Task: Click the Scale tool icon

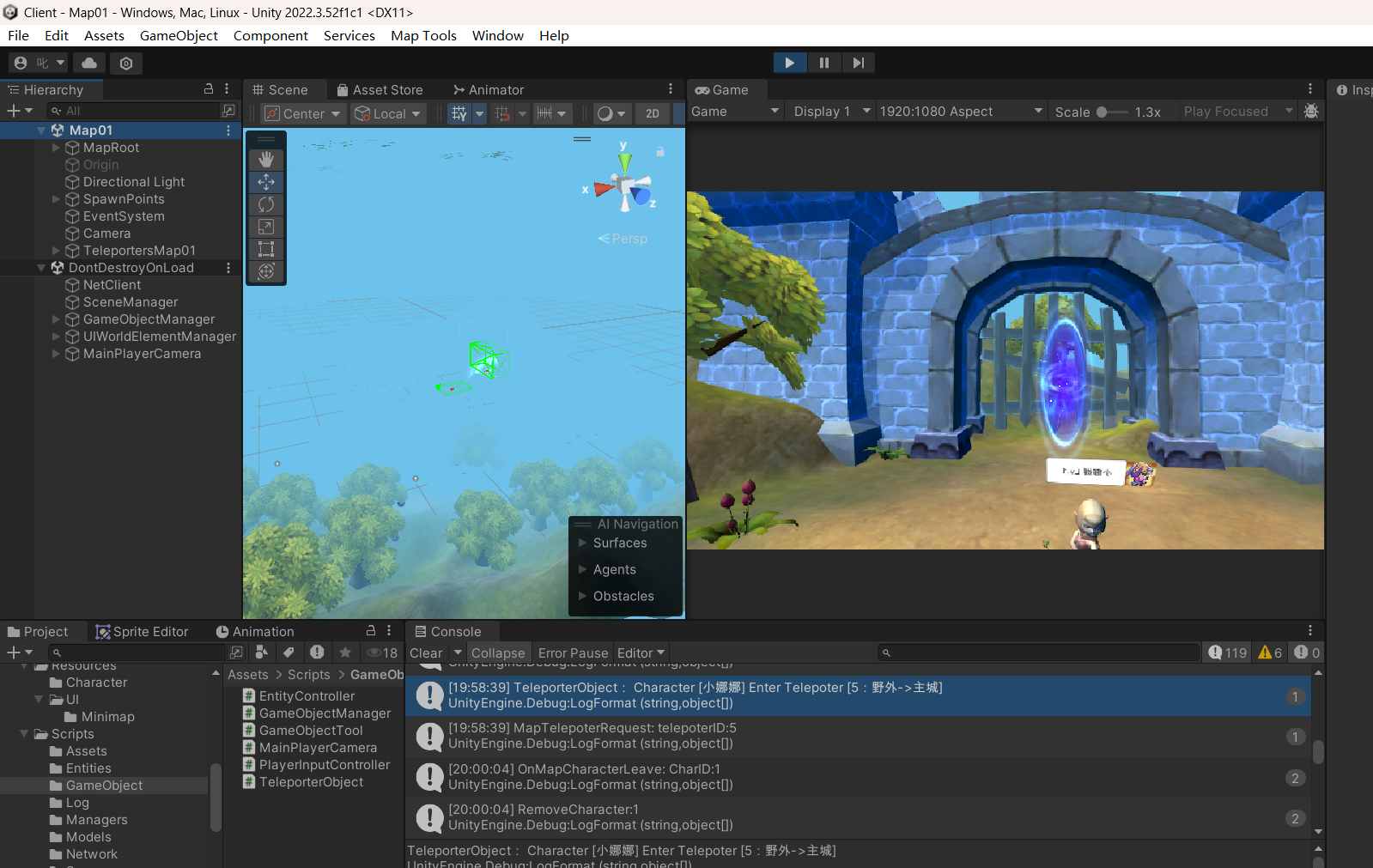Action: tap(266, 227)
